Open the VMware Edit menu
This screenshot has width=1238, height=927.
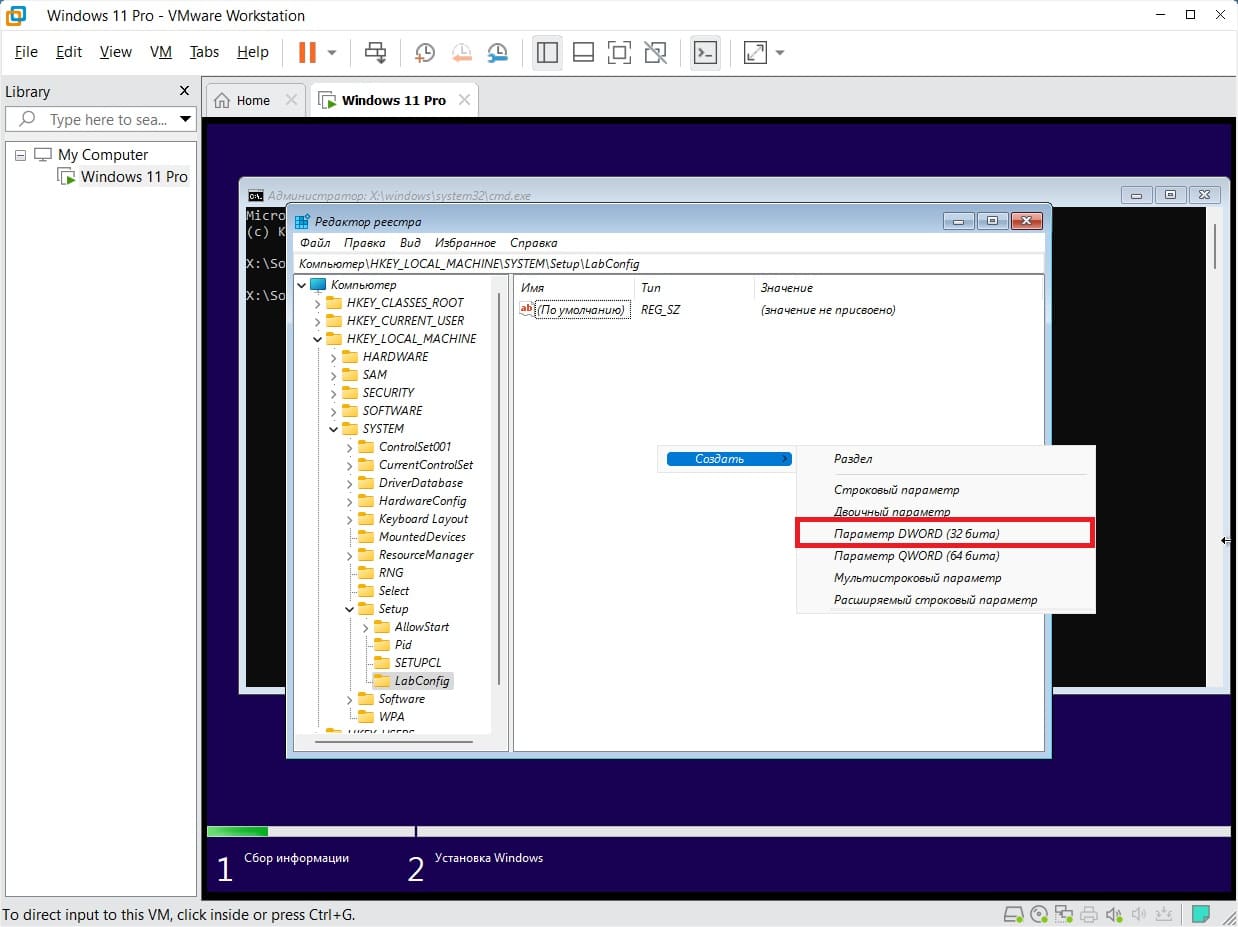pos(69,52)
